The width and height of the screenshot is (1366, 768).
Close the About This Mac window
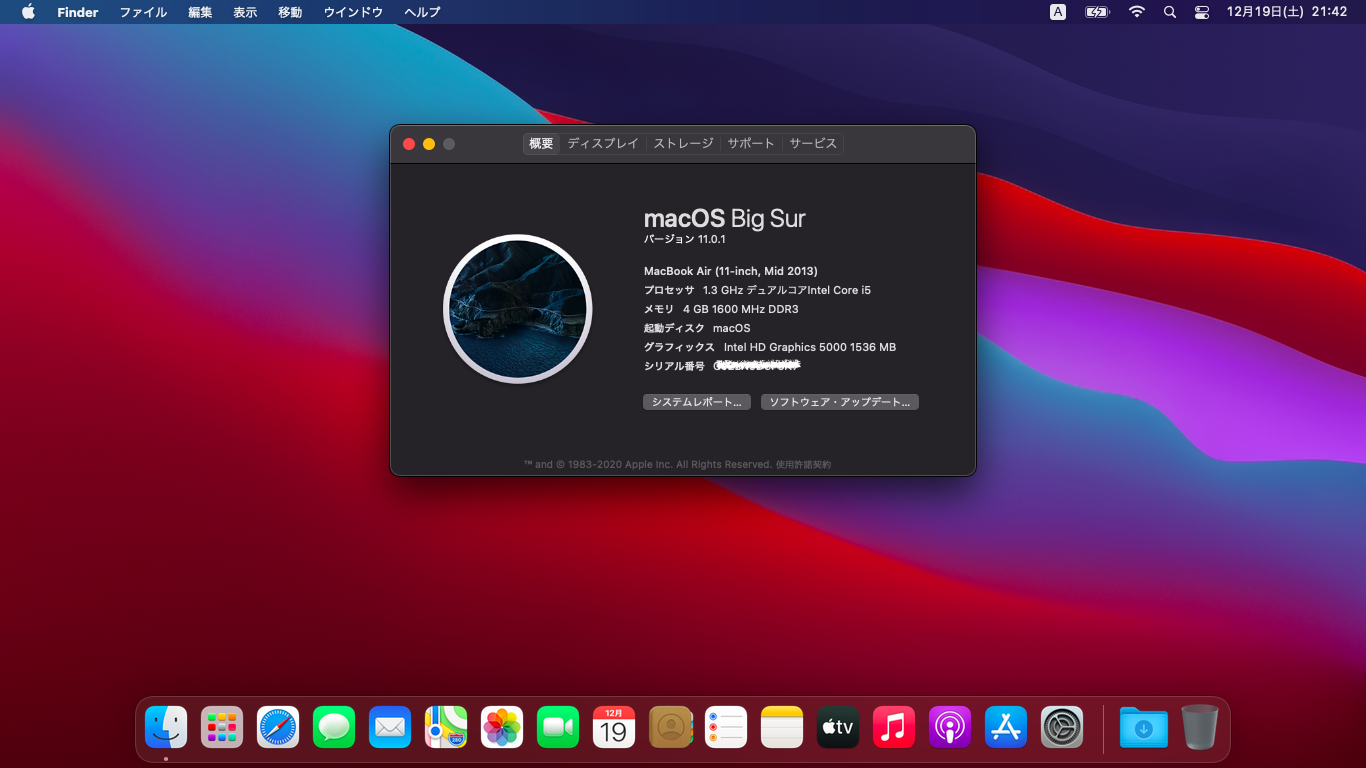409,144
